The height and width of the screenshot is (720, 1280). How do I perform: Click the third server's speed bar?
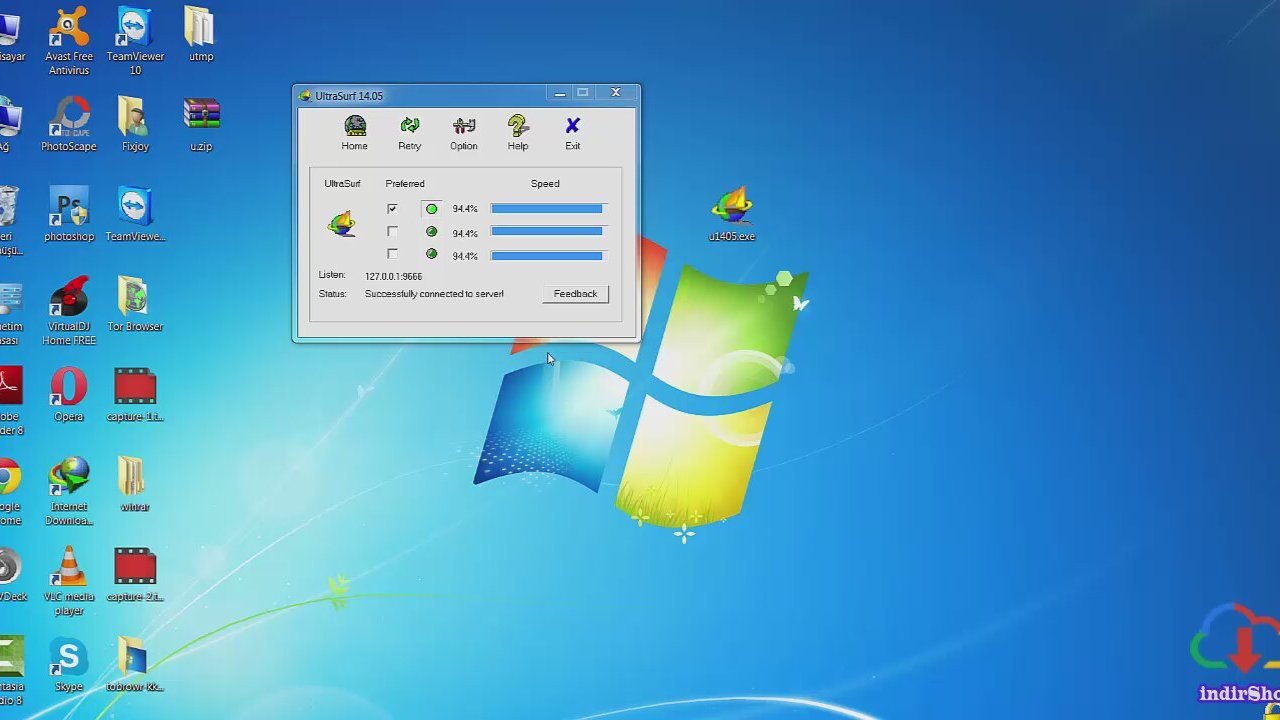pos(547,256)
